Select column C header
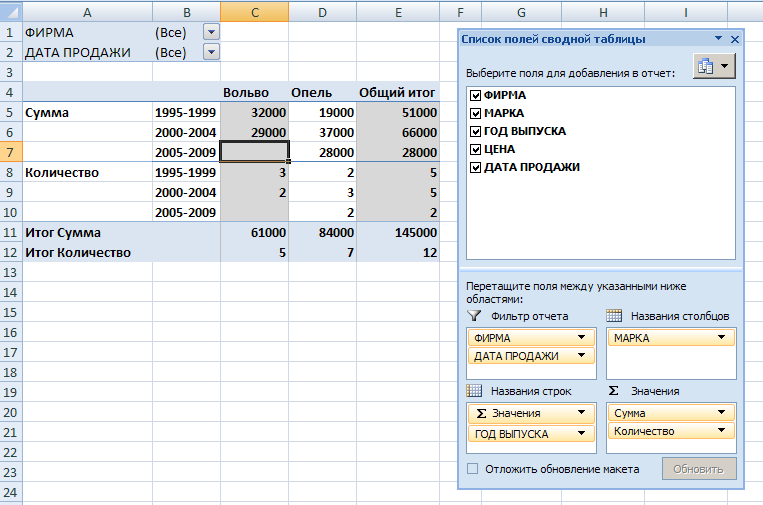Screen dimensions: 763x505 pyautogui.click(x=254, y=12)
